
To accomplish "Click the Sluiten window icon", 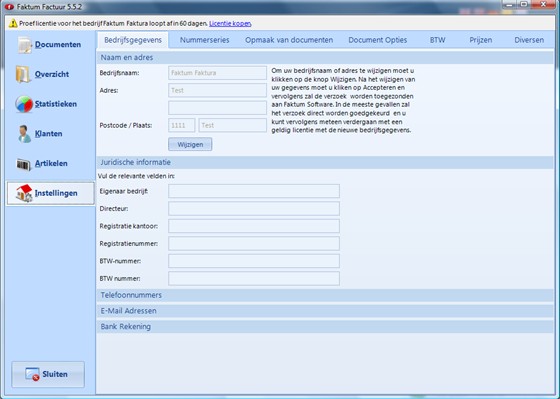I will [x=32, y=374].
